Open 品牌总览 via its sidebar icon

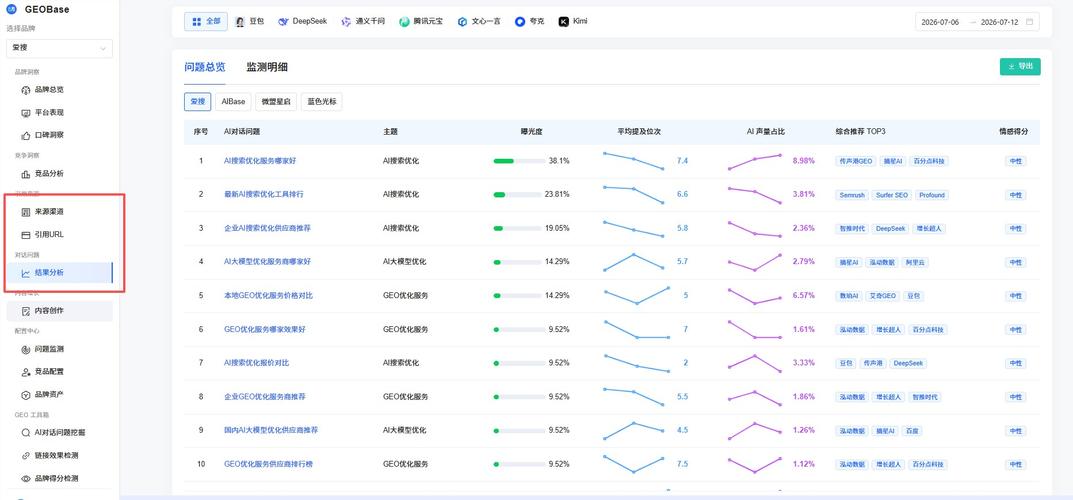26,90
